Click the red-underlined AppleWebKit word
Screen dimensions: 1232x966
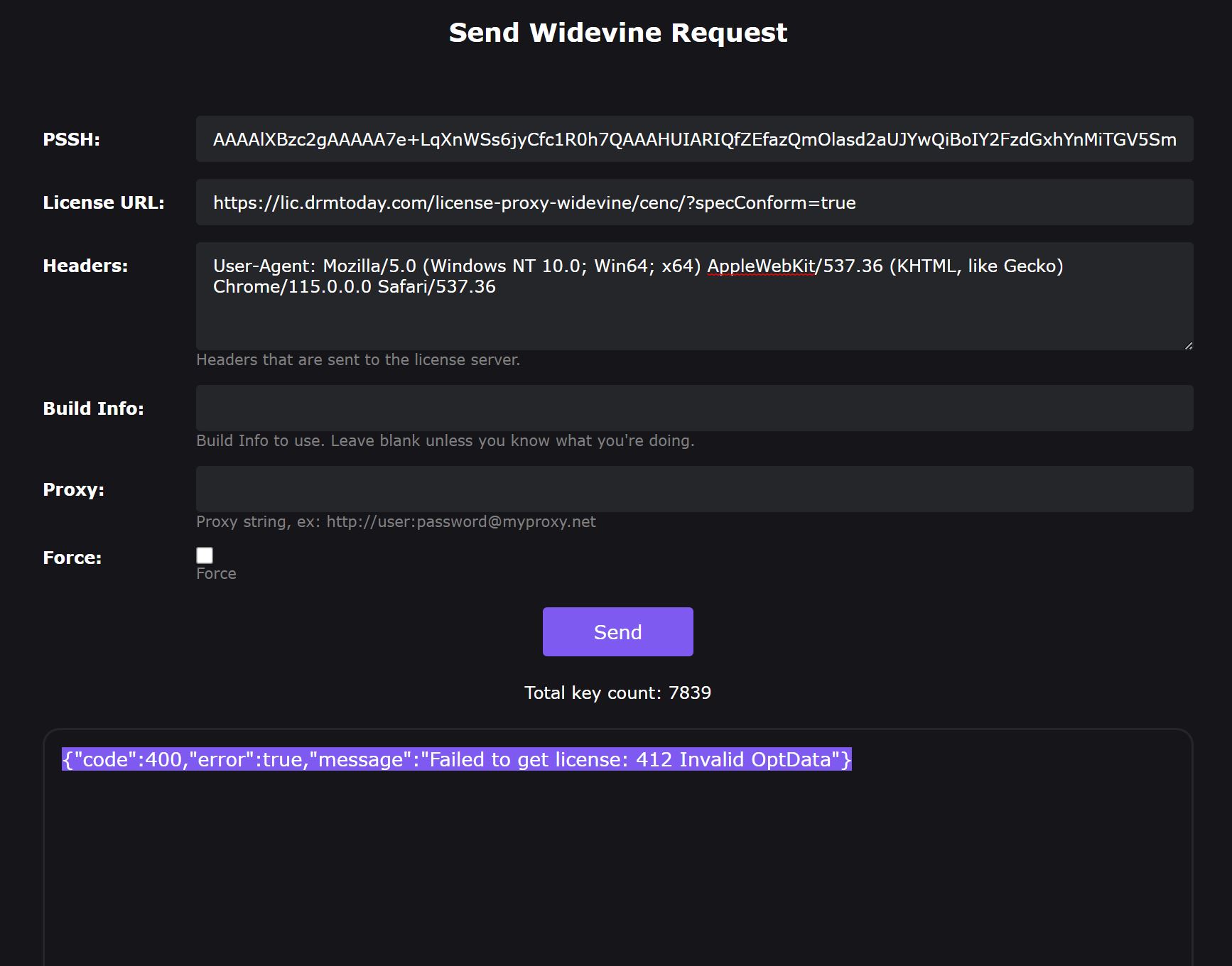(760, 266)
